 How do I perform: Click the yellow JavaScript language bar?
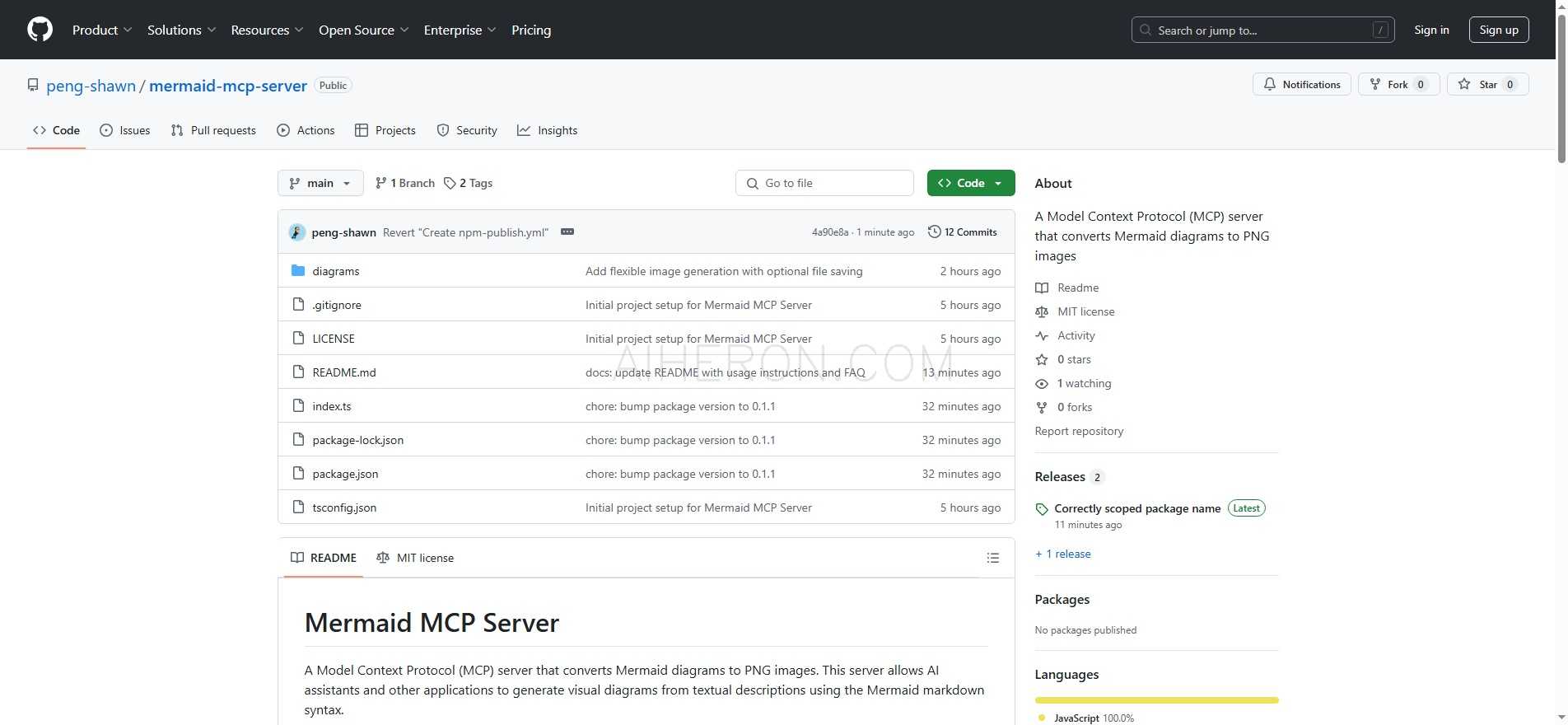1156,700
